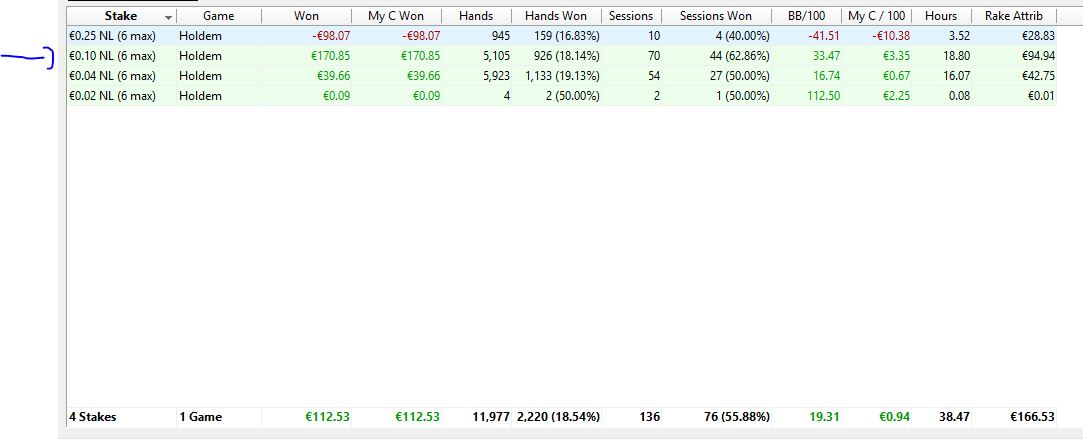Screen dimensions: 1083x439
Task: Click the 4 (40.00%) sessions won cell
Action: tap(742, 36)
